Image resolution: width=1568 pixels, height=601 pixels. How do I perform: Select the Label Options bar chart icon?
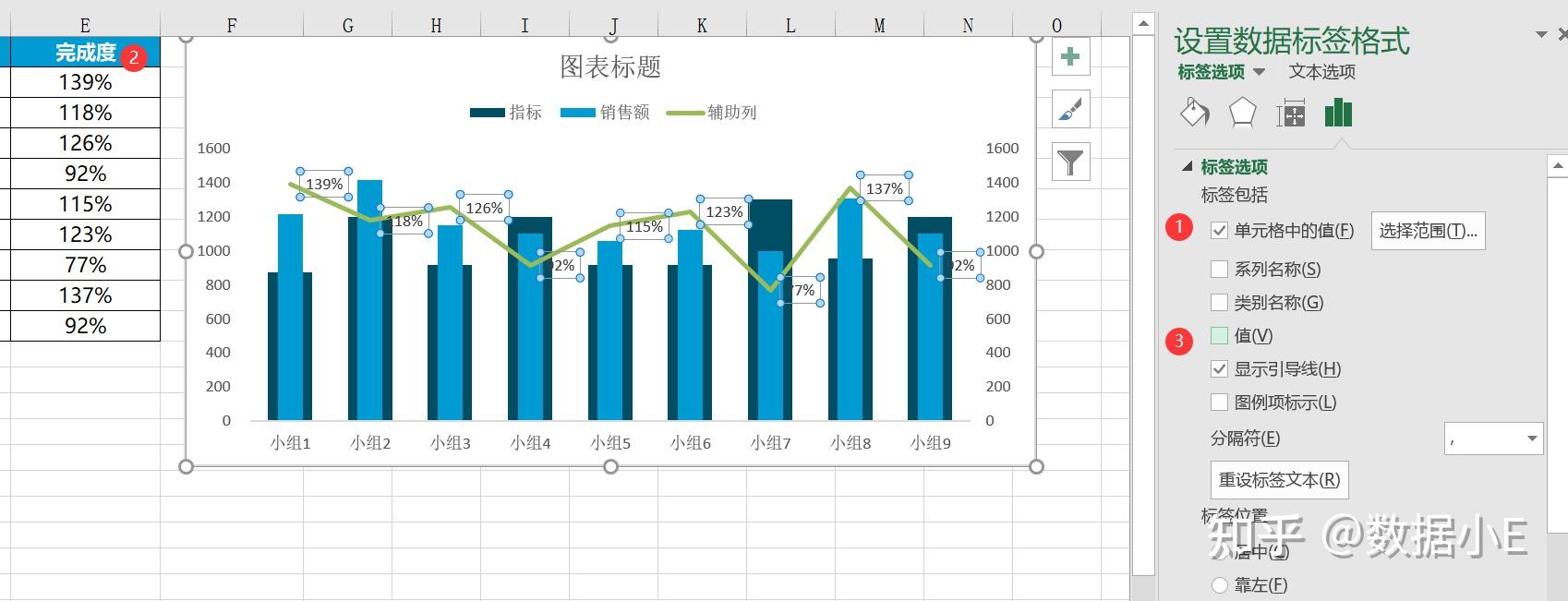pyautogui.click(x=1338, y=114)
